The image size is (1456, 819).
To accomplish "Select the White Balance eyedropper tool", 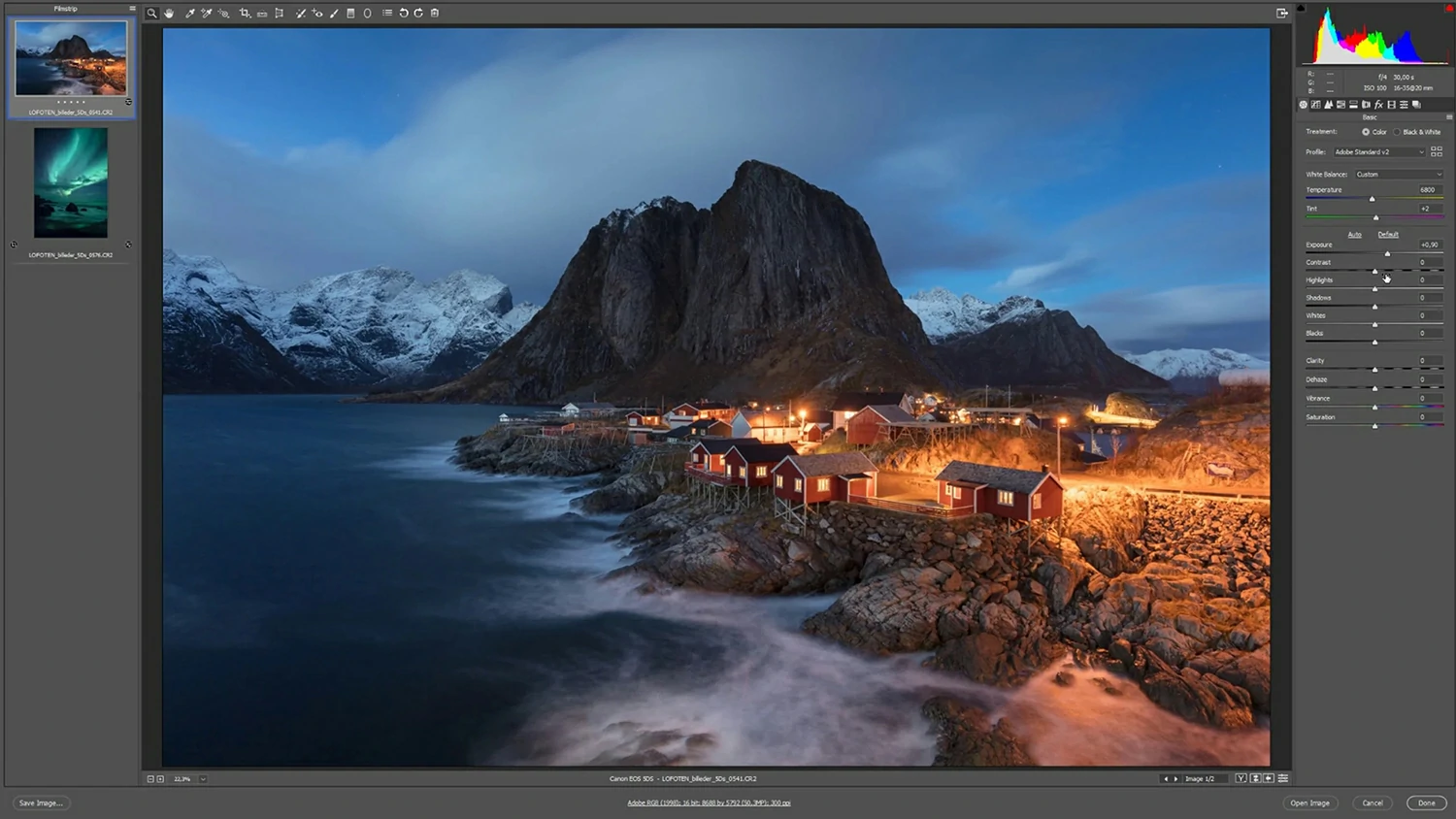I will [x=189, y=14].
